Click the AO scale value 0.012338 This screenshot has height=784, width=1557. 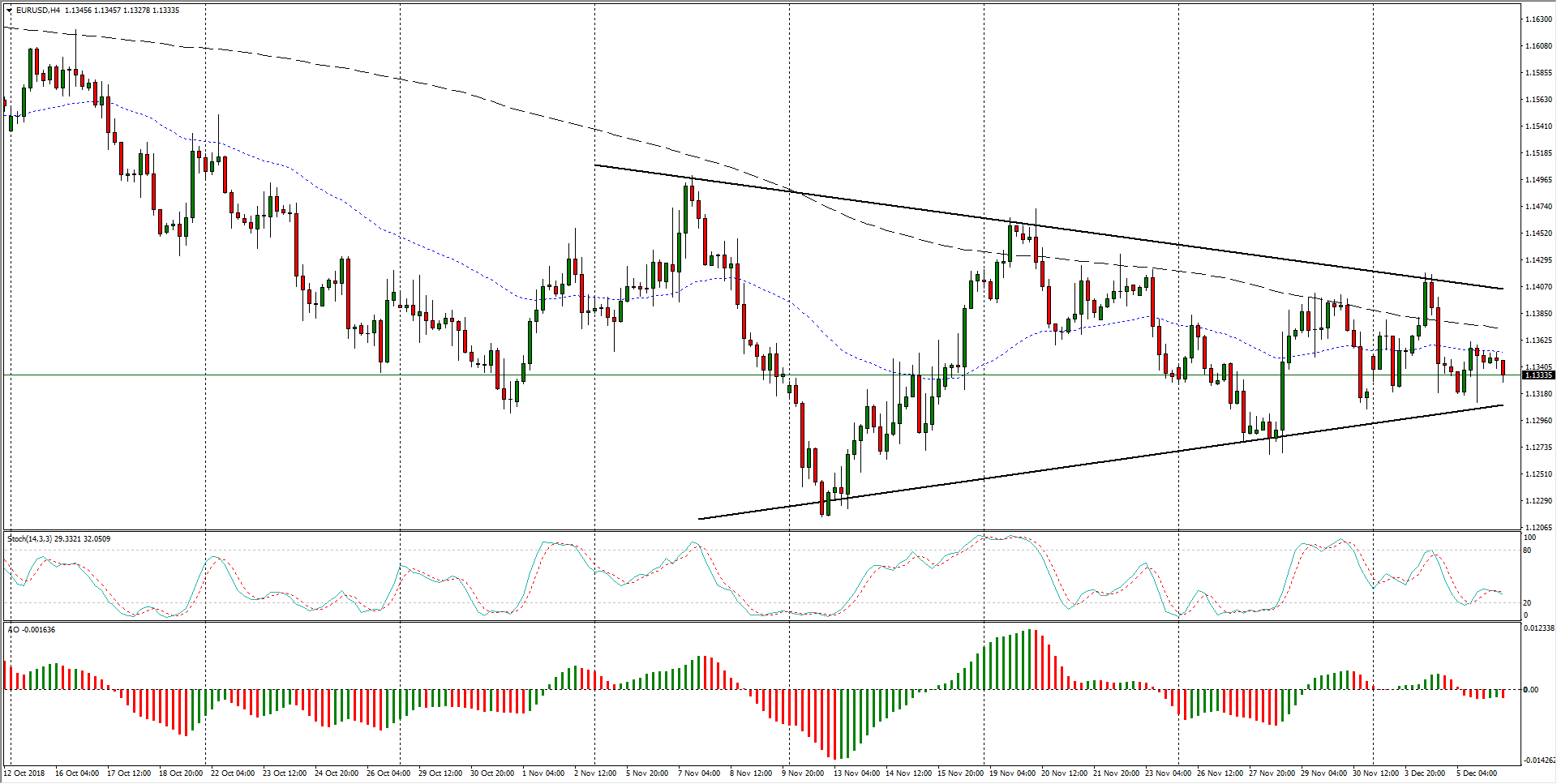pos(1538,628)
